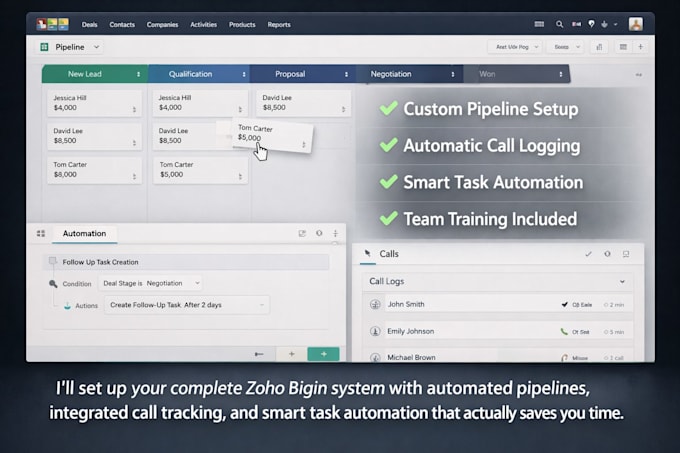
Task: Click the window icon in Calls header
Action: (x=626, y=254)
